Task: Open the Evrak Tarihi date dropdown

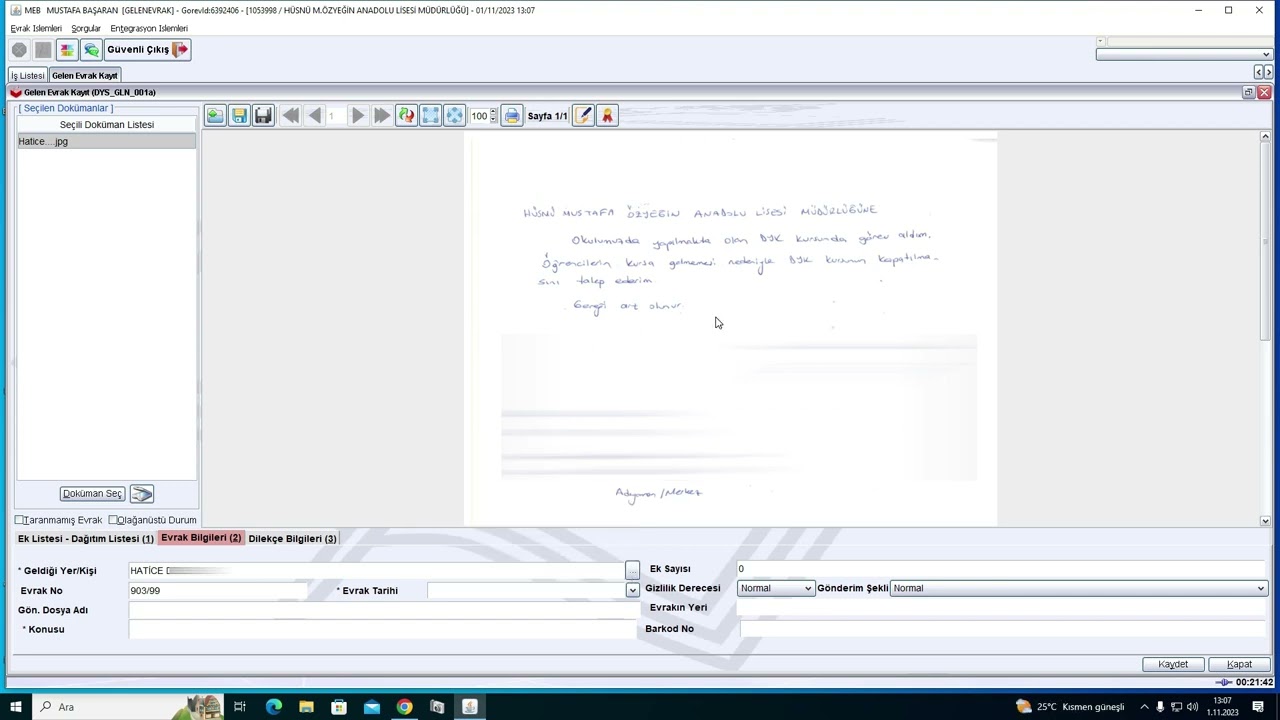Action: [x=632, y=591]
